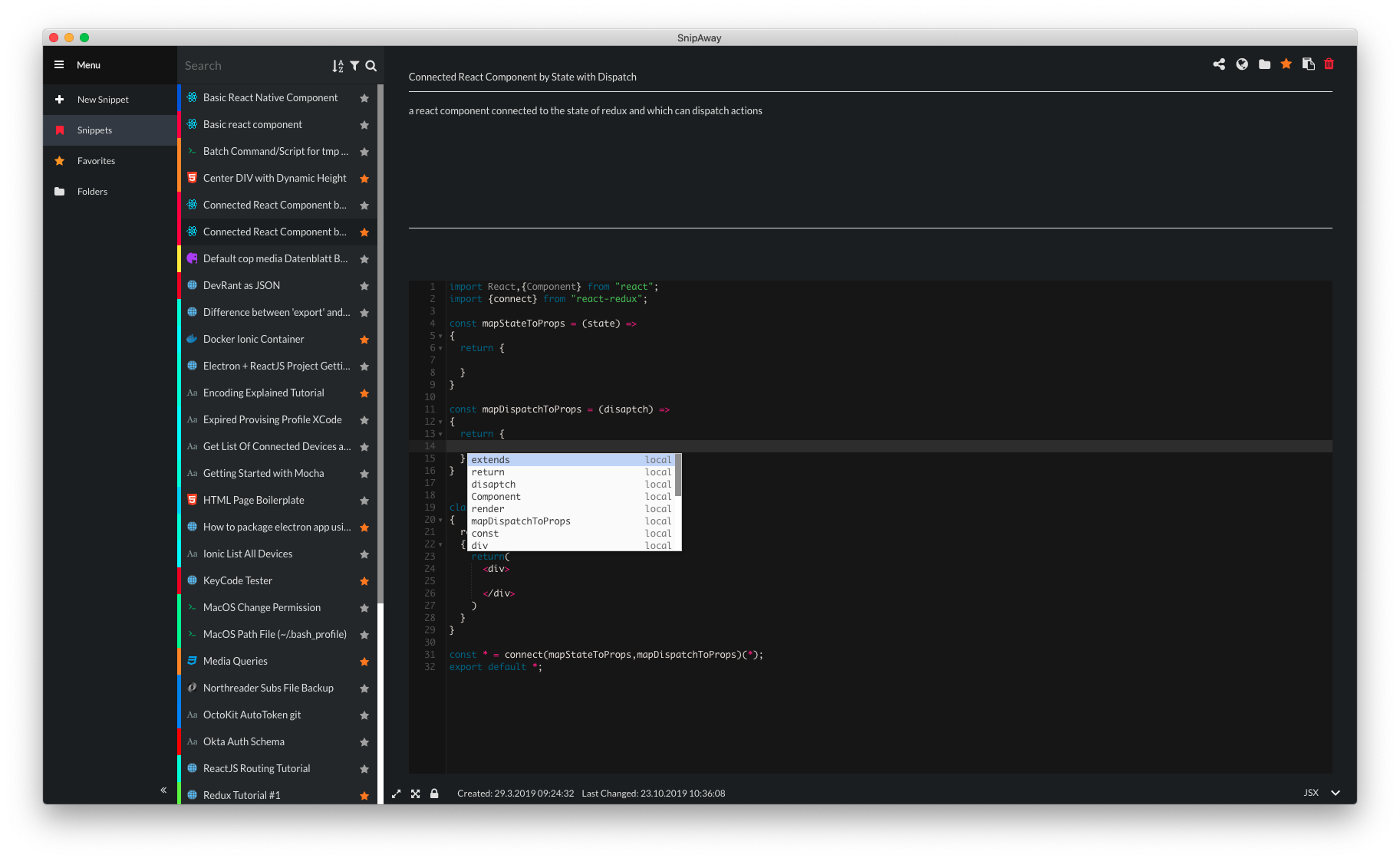Open Batch Command/Script for tmp snippet

point(278,152)
